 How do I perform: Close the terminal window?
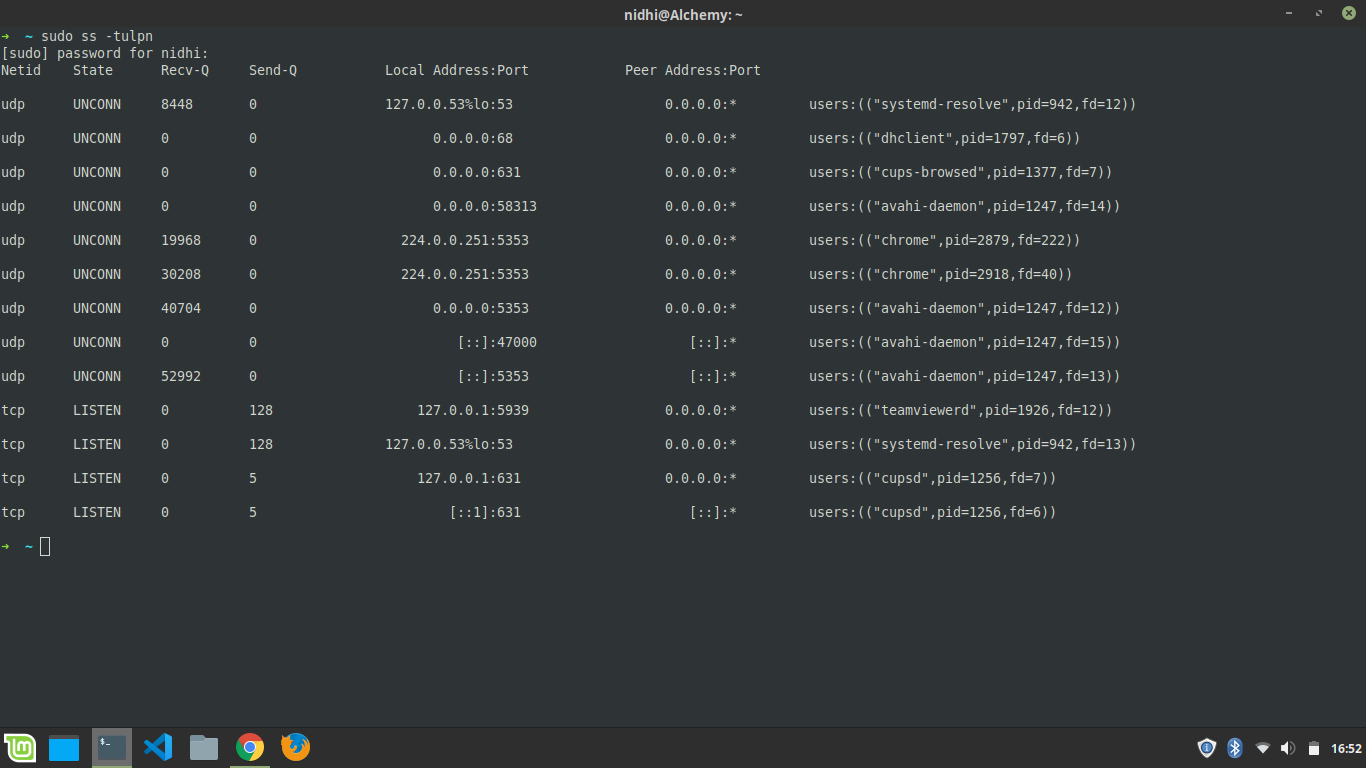point(1348,13)
